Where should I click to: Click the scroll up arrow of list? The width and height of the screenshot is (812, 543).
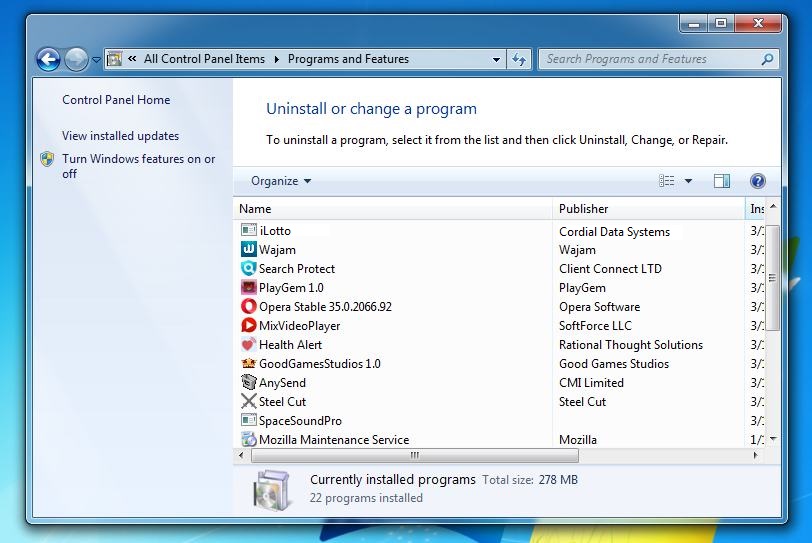pyautogui.click(x=773, y=207)
